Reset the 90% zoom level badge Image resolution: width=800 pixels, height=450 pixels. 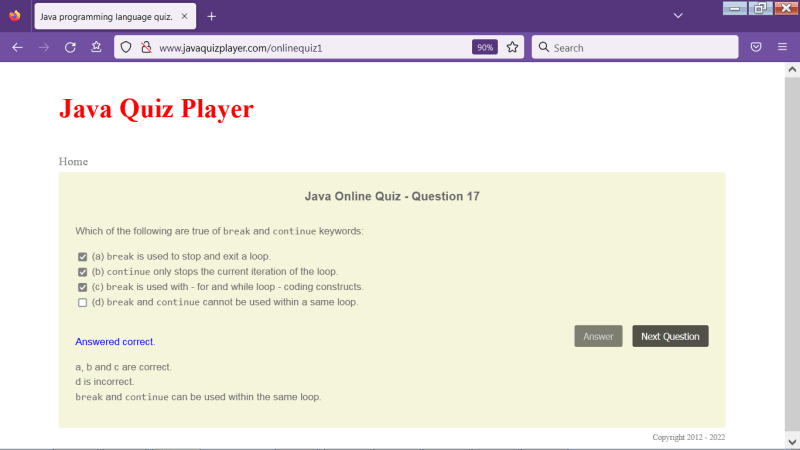pyautogui.click(x=485, y=47)
